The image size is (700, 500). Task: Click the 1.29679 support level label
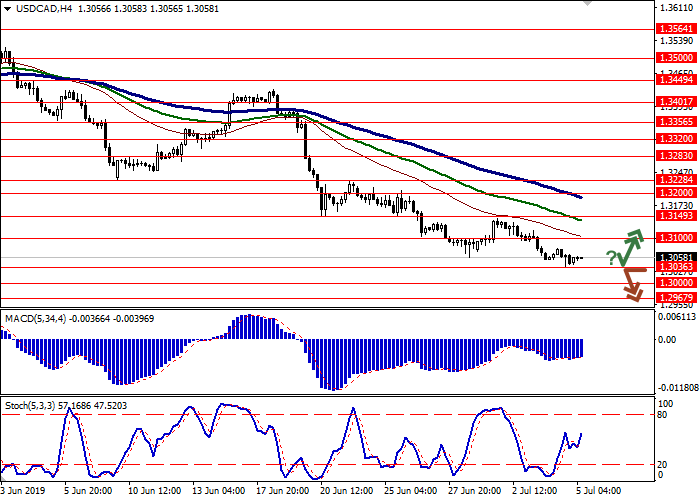pos(671,297)
